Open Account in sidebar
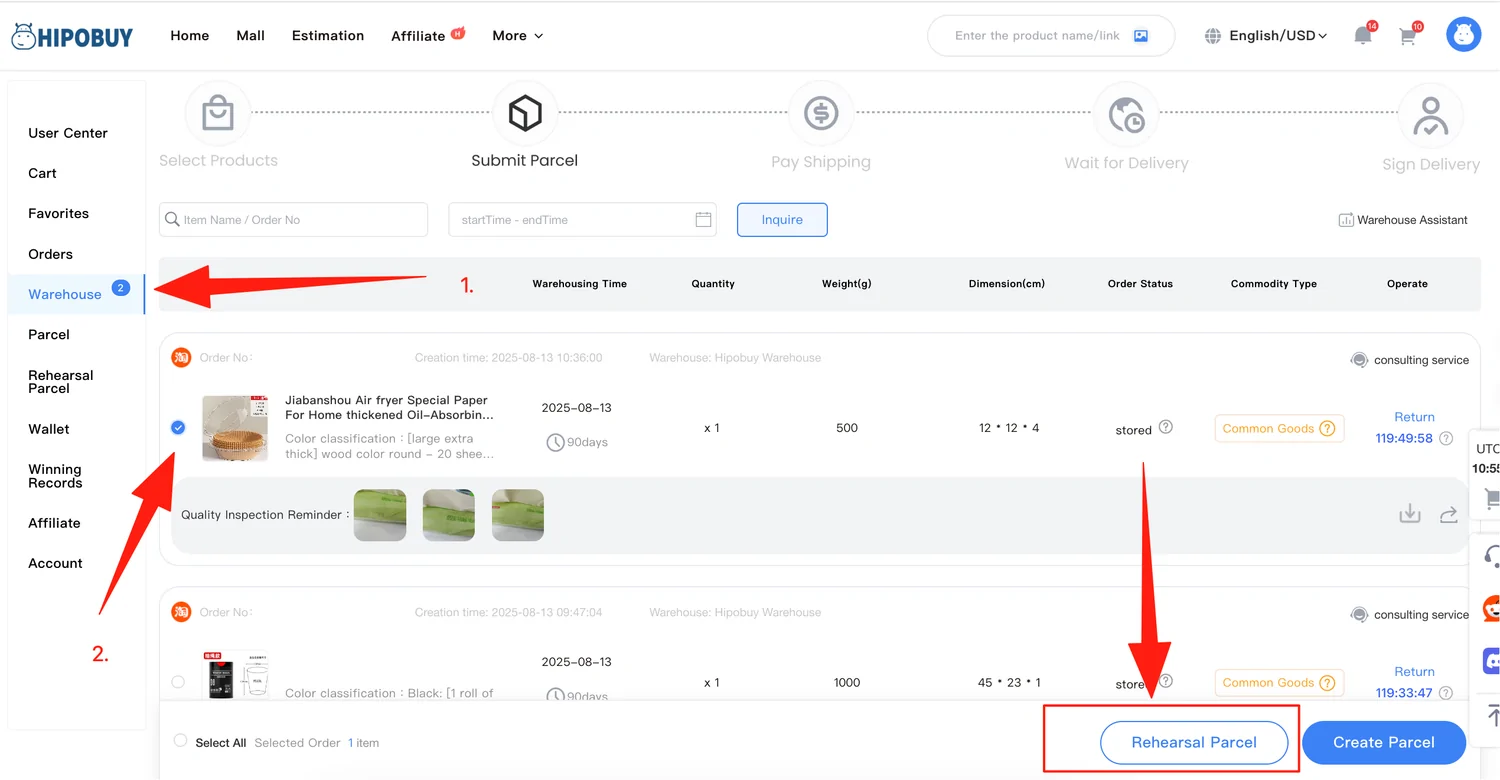The image size is (1500, 780). 55,563
